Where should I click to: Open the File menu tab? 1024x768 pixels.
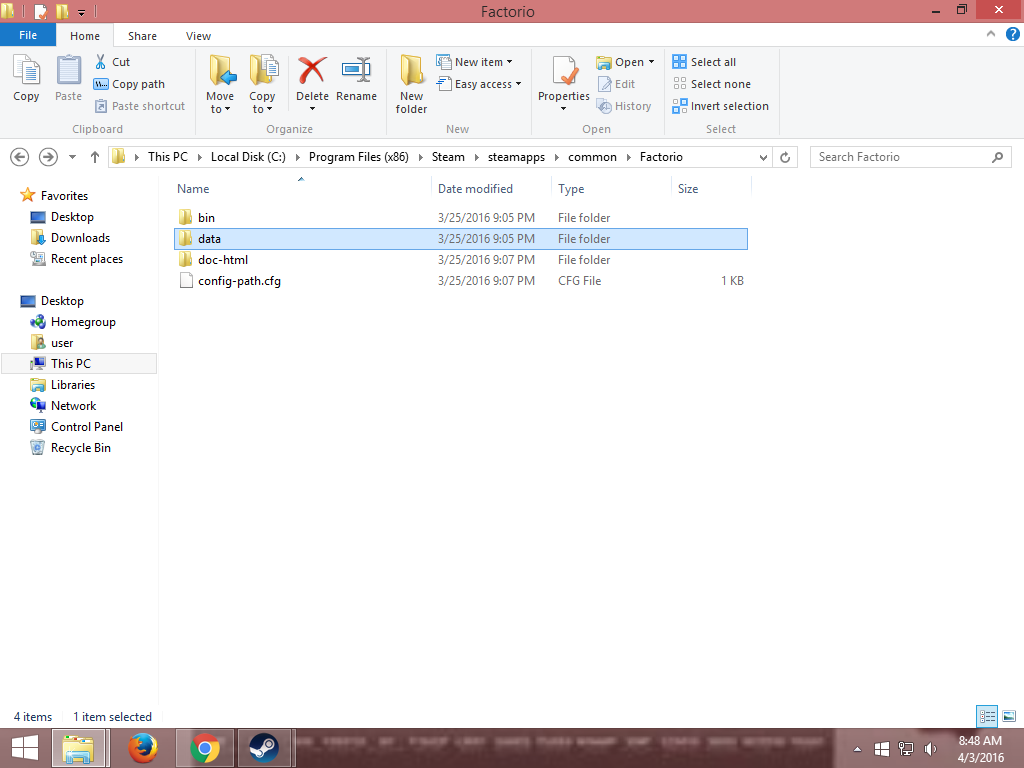28,35
